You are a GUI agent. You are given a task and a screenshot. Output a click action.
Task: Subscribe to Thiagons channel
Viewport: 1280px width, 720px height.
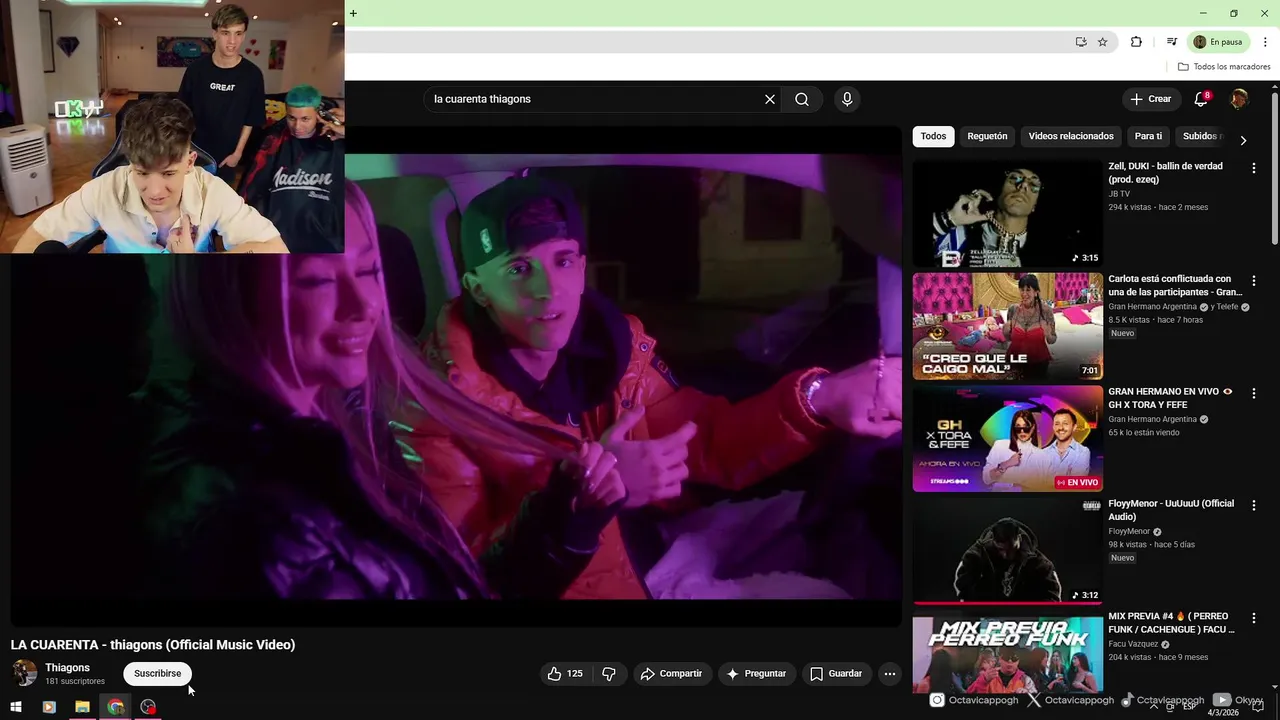(158, 674)
